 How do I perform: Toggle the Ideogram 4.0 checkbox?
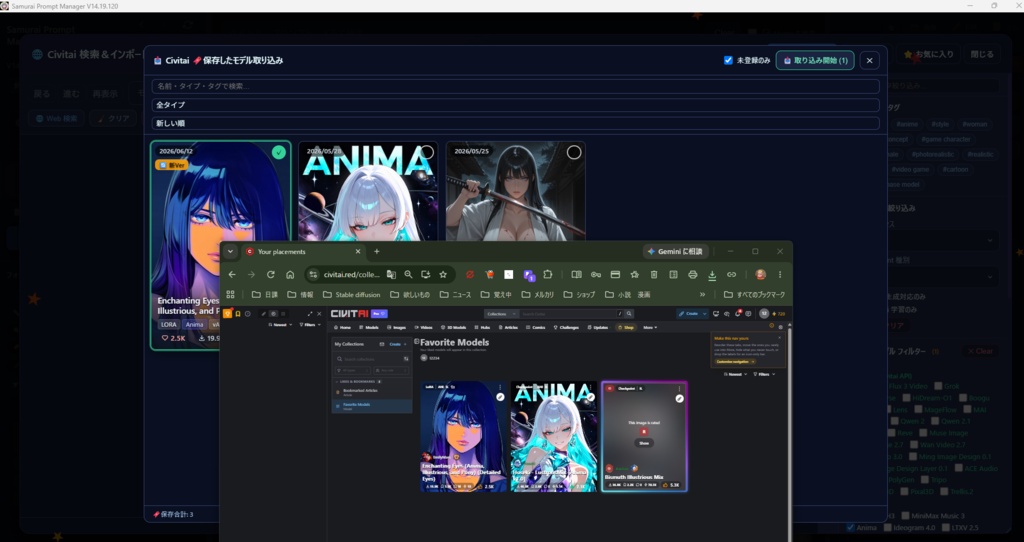tap(889, 528)
